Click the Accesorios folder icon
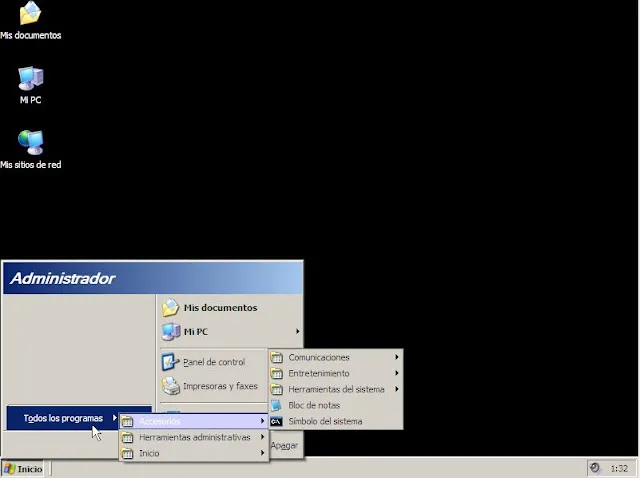Screen dimensions: 640x478 tap(127, 421)
